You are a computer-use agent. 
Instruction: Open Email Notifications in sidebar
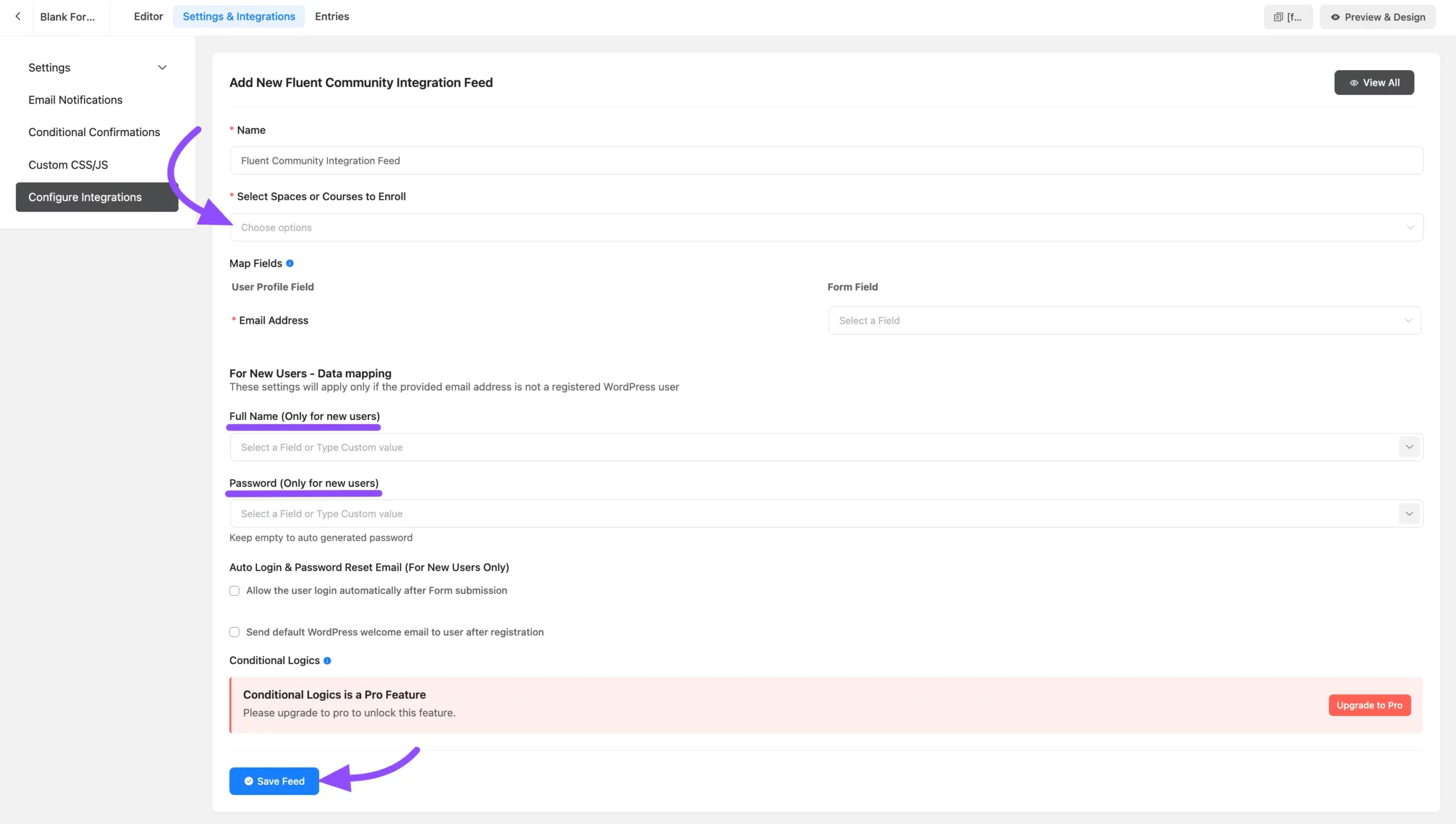pos(75,100)
